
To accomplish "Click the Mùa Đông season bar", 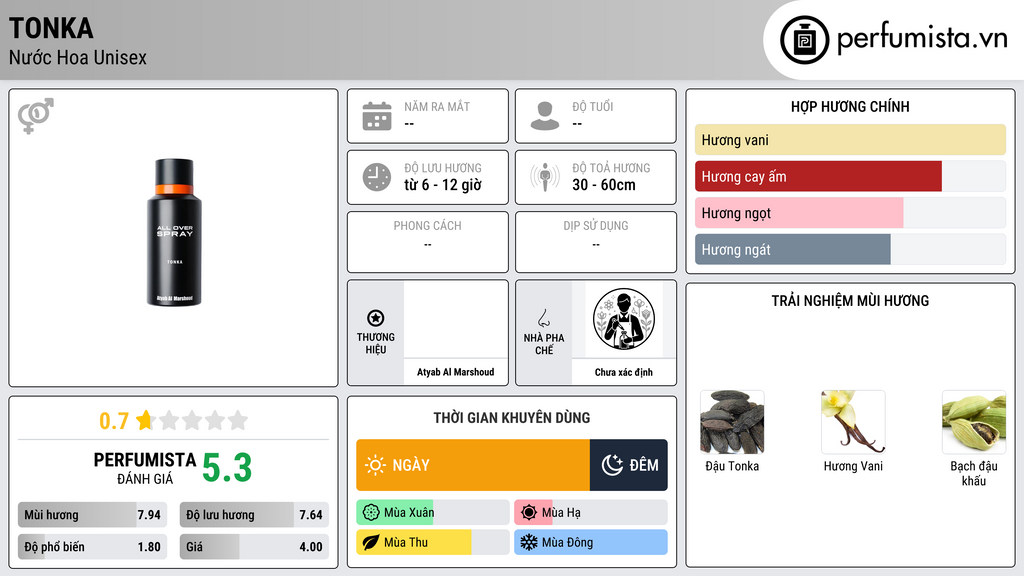I will tap(591, 542).
